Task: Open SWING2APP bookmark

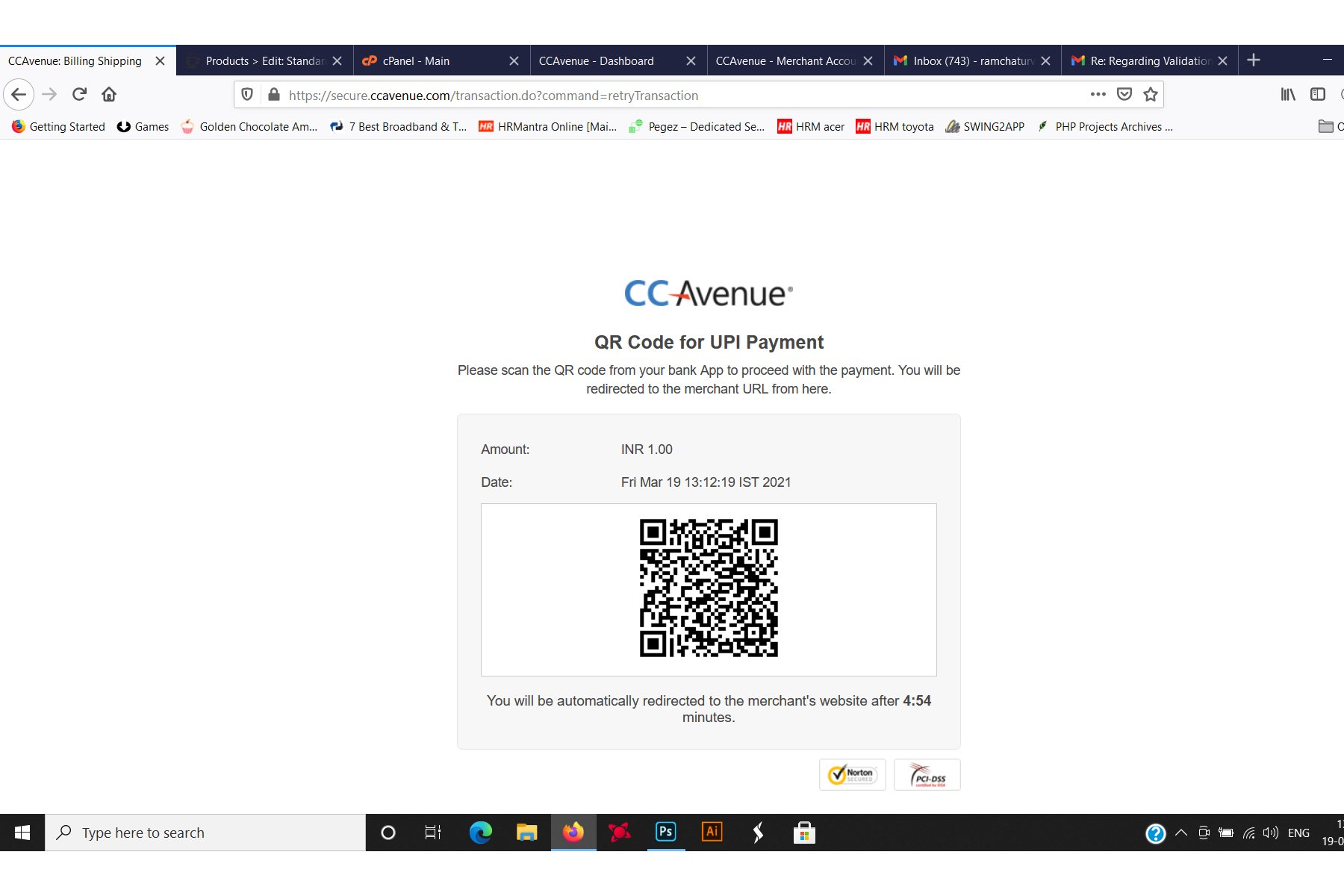Action: click(985, 127)
